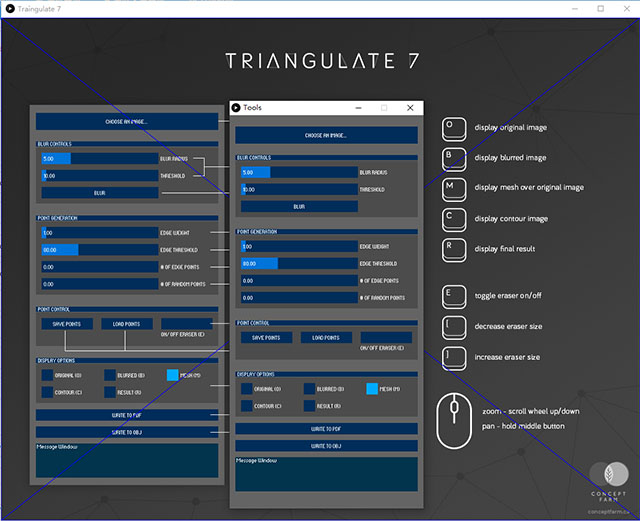Viewport: 640px width, 521px height.
Task: Click the Blur button in Tools window
Action: coord(299,207)
